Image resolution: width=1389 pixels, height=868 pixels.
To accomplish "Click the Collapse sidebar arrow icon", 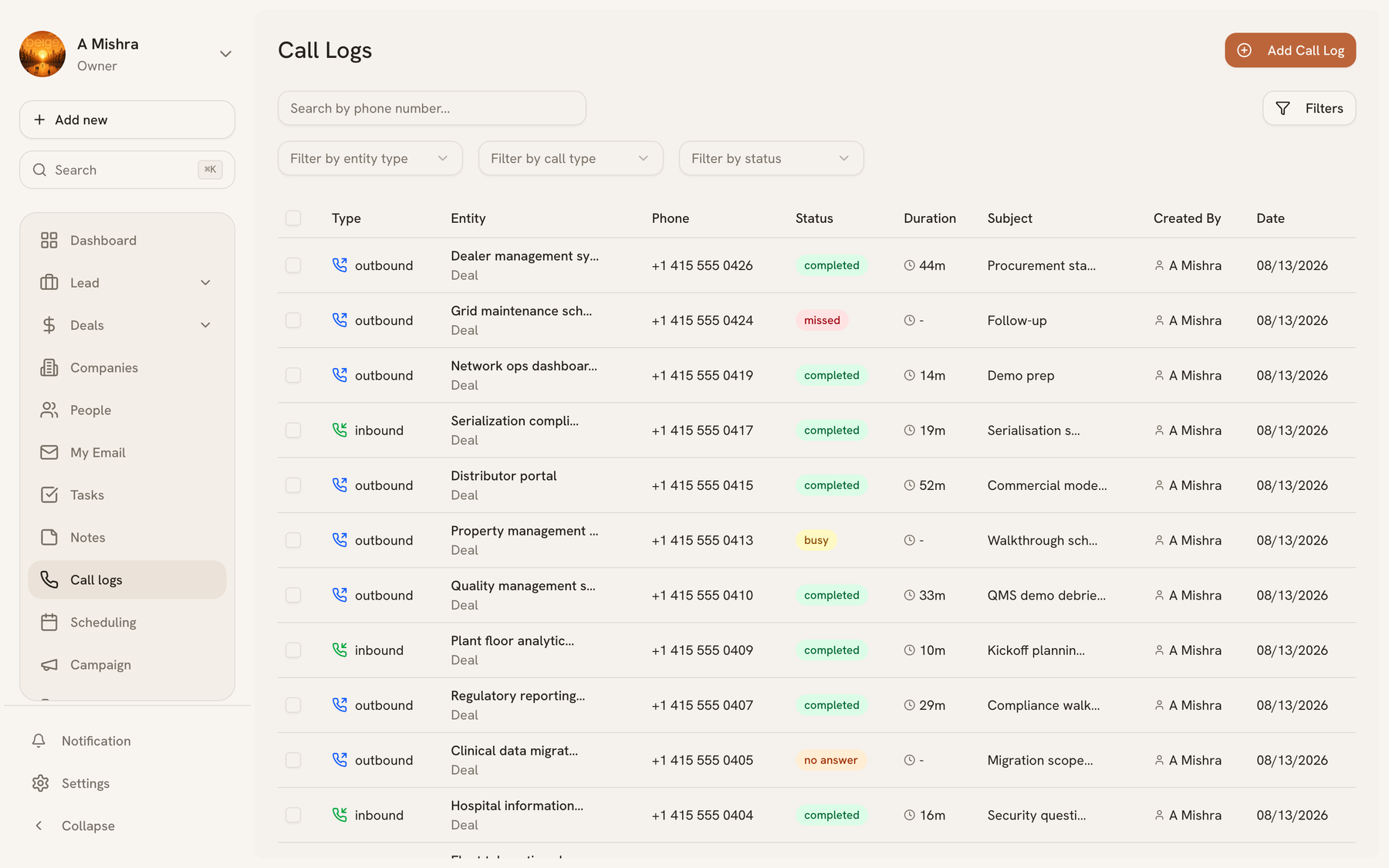I will point(39,826).
